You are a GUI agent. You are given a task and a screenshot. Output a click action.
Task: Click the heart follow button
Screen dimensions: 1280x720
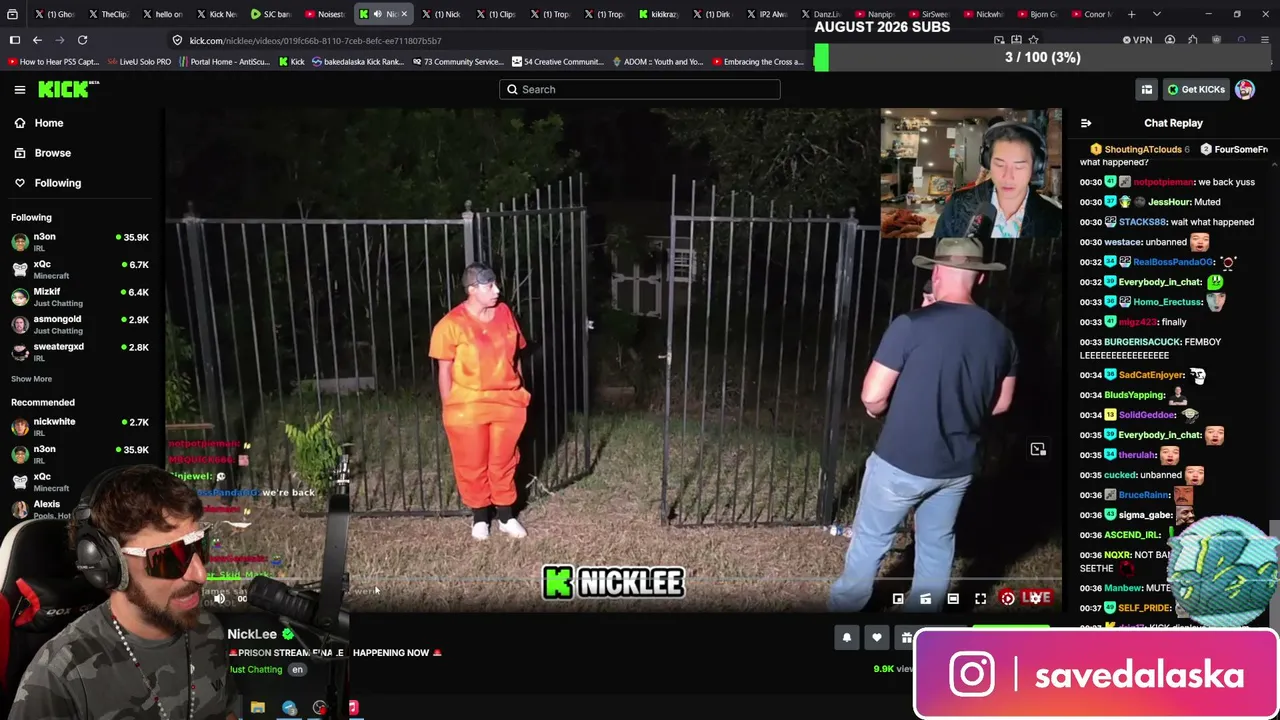point(877,638)
